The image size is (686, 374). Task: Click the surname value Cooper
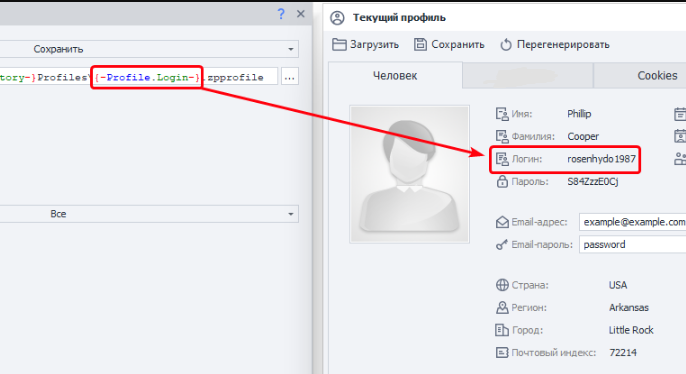point(583,136)
